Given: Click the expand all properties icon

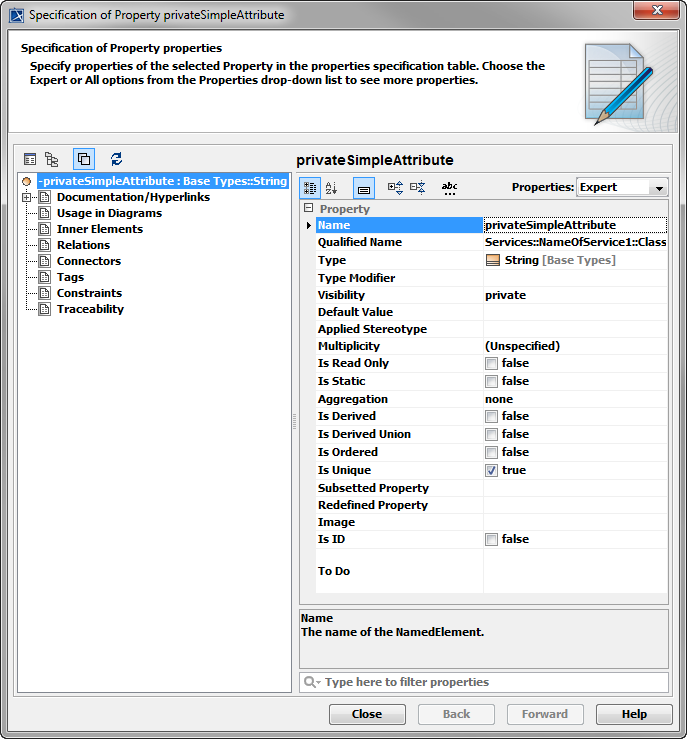Looking at the screenshot, I should (395, 187).
